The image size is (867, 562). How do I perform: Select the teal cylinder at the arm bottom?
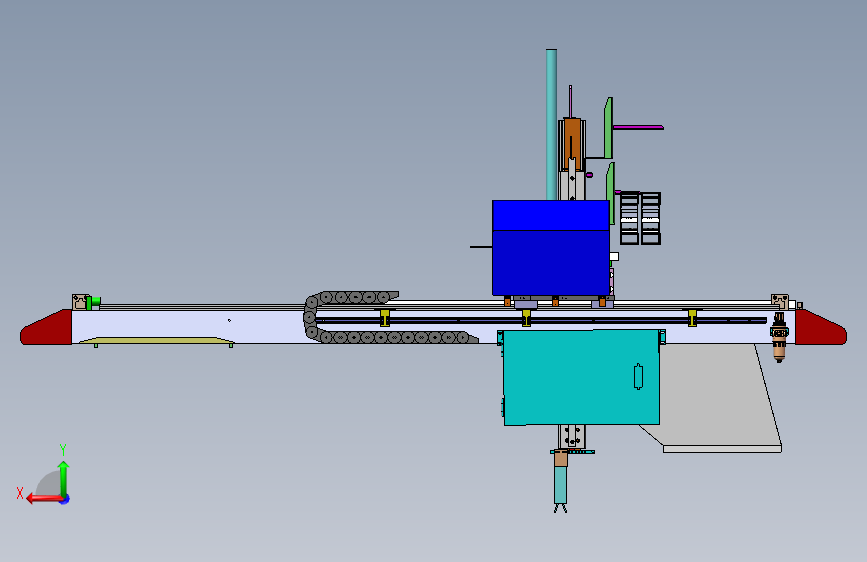click(560, 485)
